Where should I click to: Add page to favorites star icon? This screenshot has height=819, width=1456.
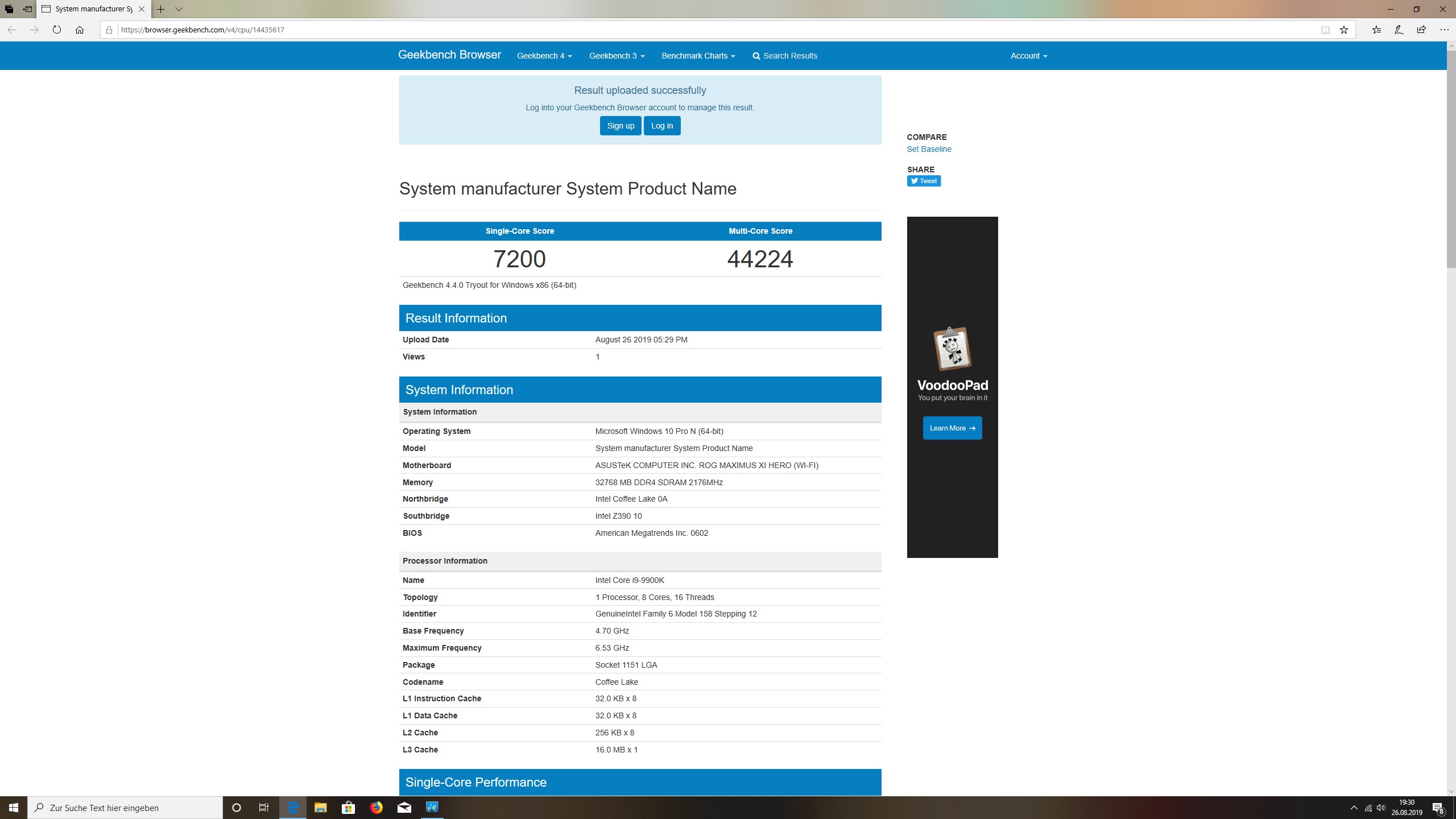(1343, 30)
